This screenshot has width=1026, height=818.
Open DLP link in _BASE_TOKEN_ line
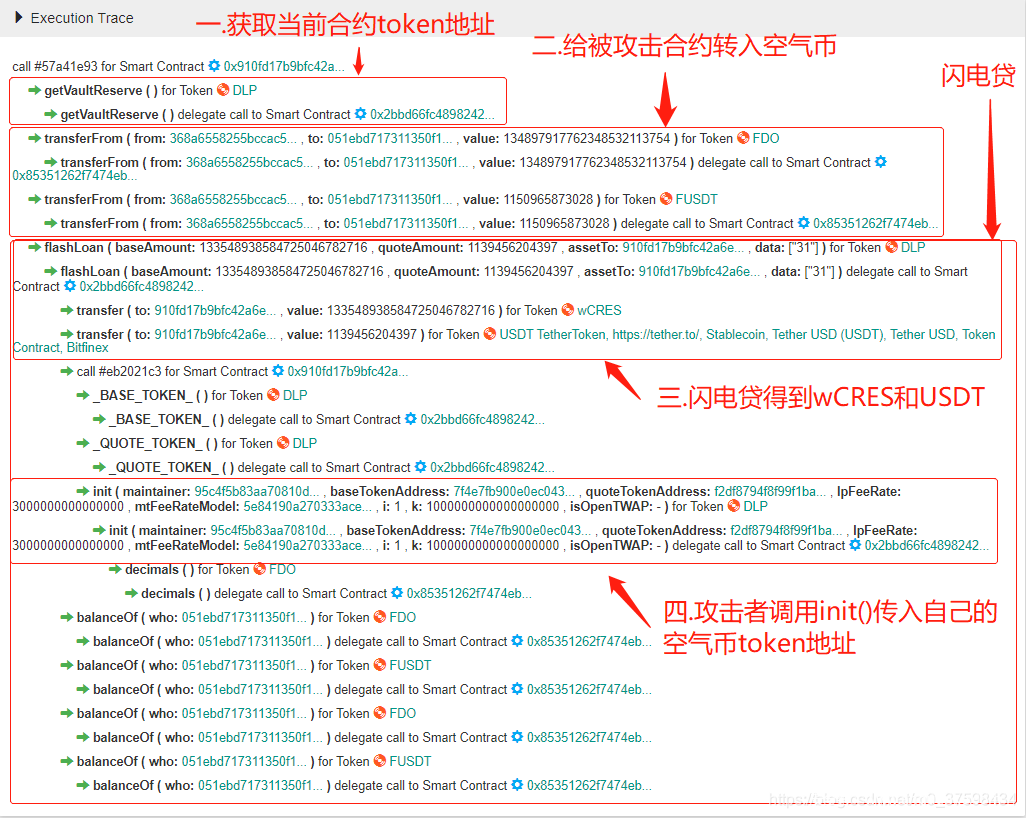[x=295, y=395]
